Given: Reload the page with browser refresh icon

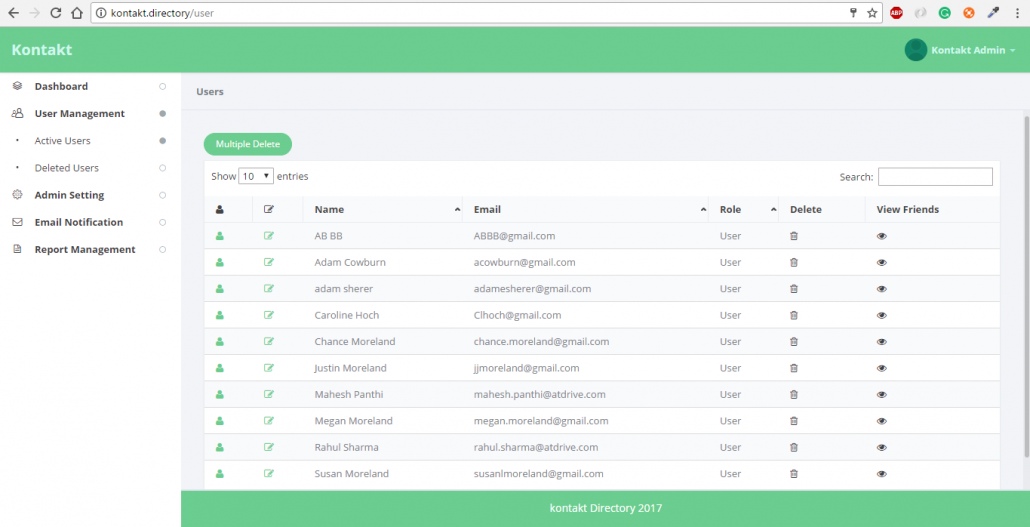Looking at the screenshot, I should [56, 12].
